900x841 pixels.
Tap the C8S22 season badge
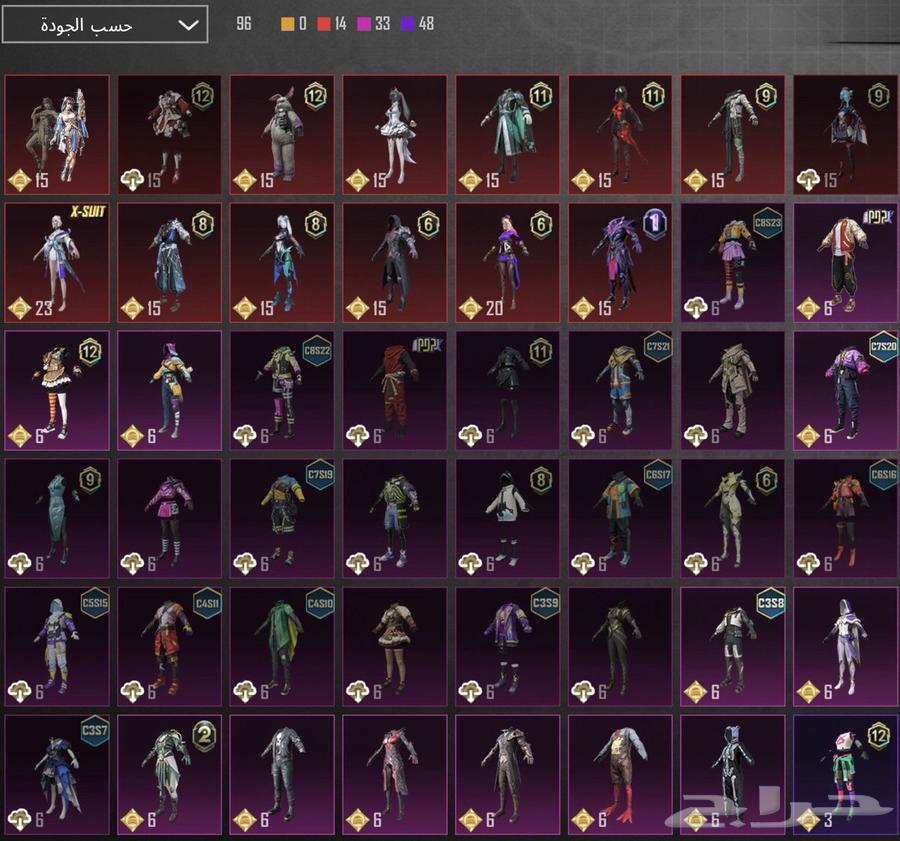coord(317,350)
